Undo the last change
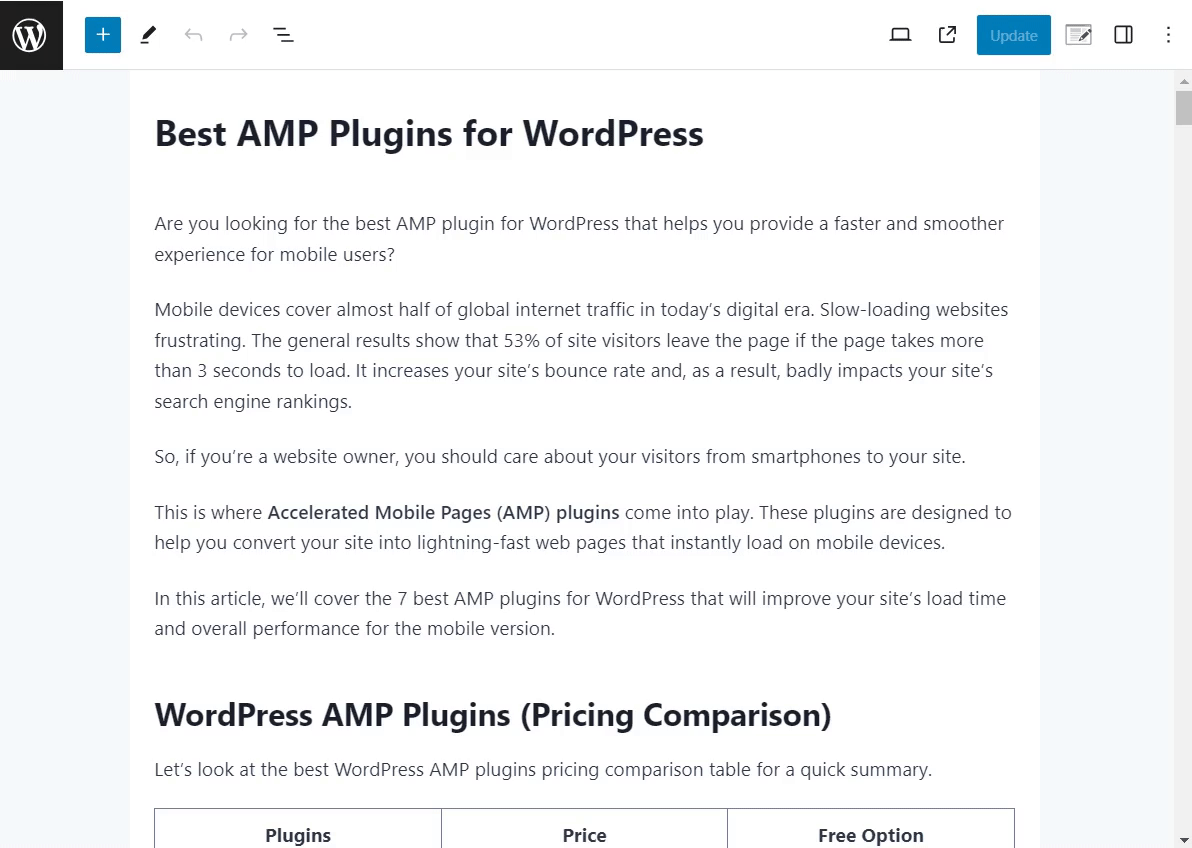The height and width of the screenshot is (848, 1192). 193,35
